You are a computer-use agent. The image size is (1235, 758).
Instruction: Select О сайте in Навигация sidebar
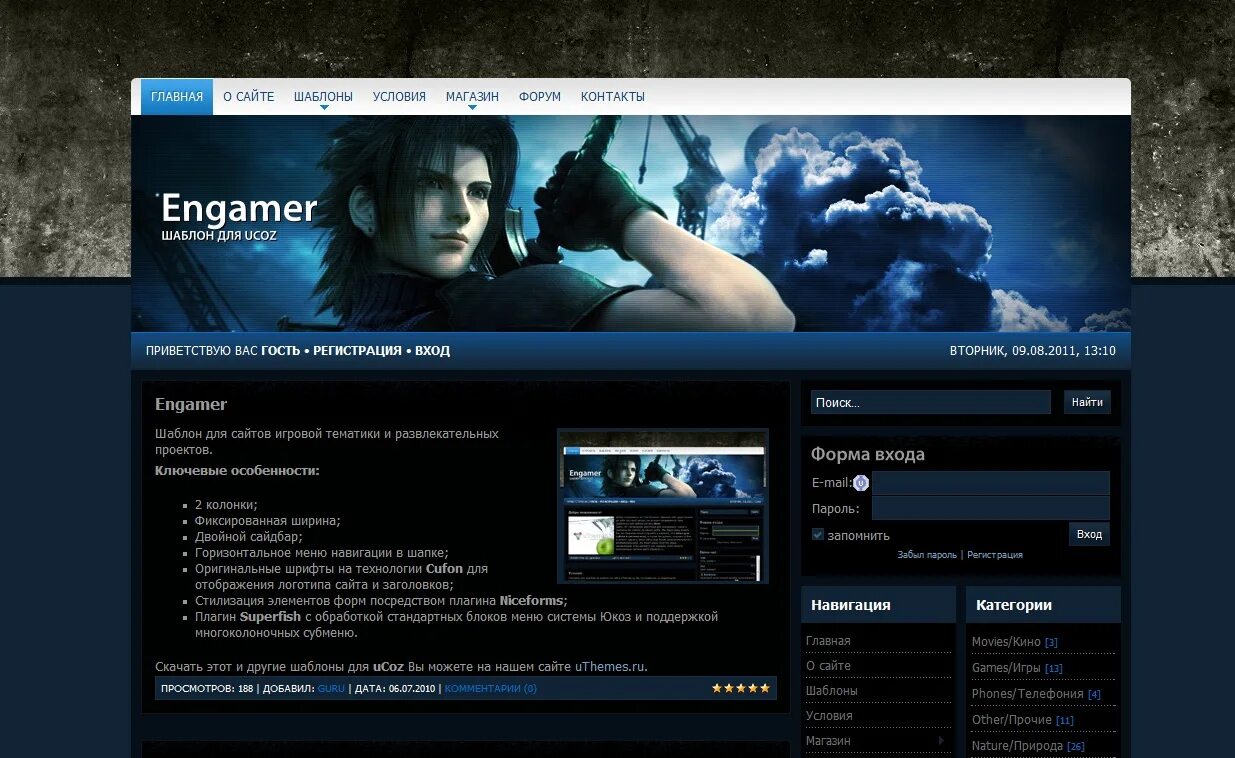828,666
